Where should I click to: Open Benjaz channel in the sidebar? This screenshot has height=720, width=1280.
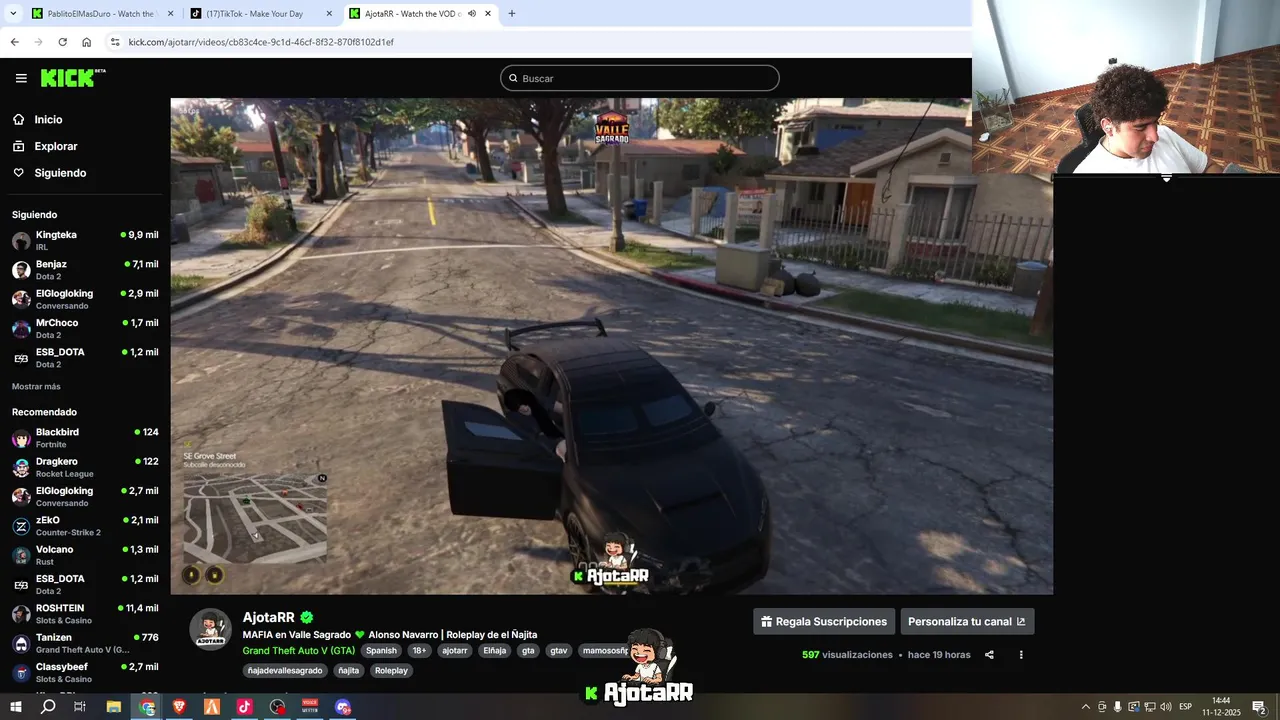[85, 270]
